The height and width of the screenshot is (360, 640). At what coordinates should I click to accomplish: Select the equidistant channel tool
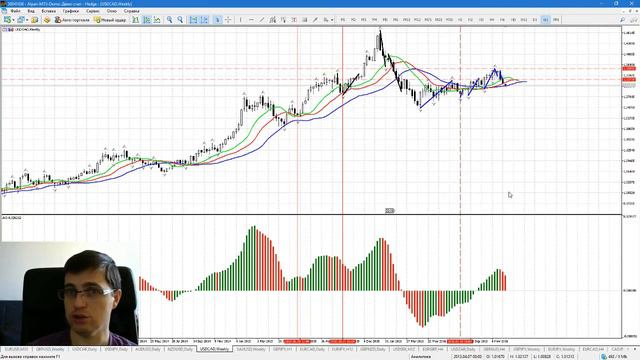(x=273, y=20)
